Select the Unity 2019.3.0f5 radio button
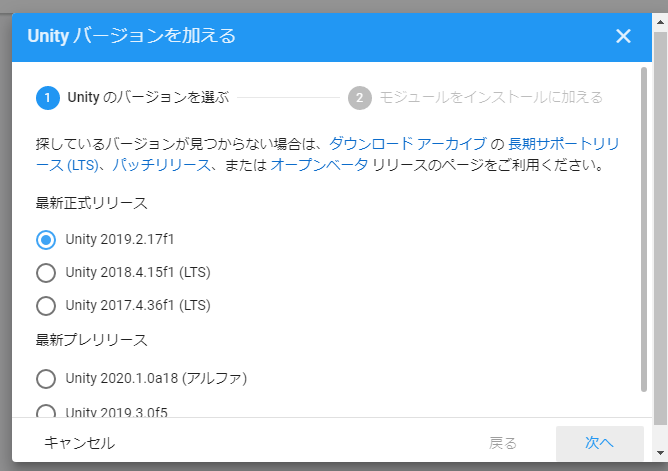The width and height of the screenshot is (668, 471). (46, 411)
